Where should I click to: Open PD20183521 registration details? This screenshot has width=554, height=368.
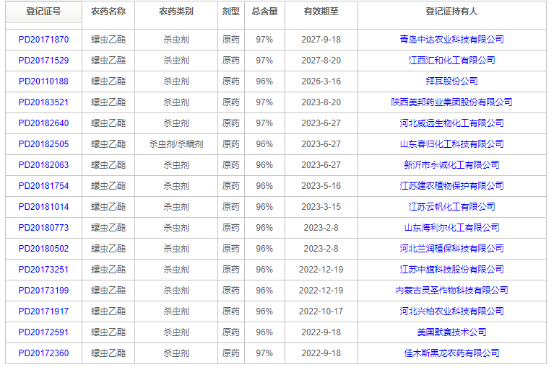point(43,102)
